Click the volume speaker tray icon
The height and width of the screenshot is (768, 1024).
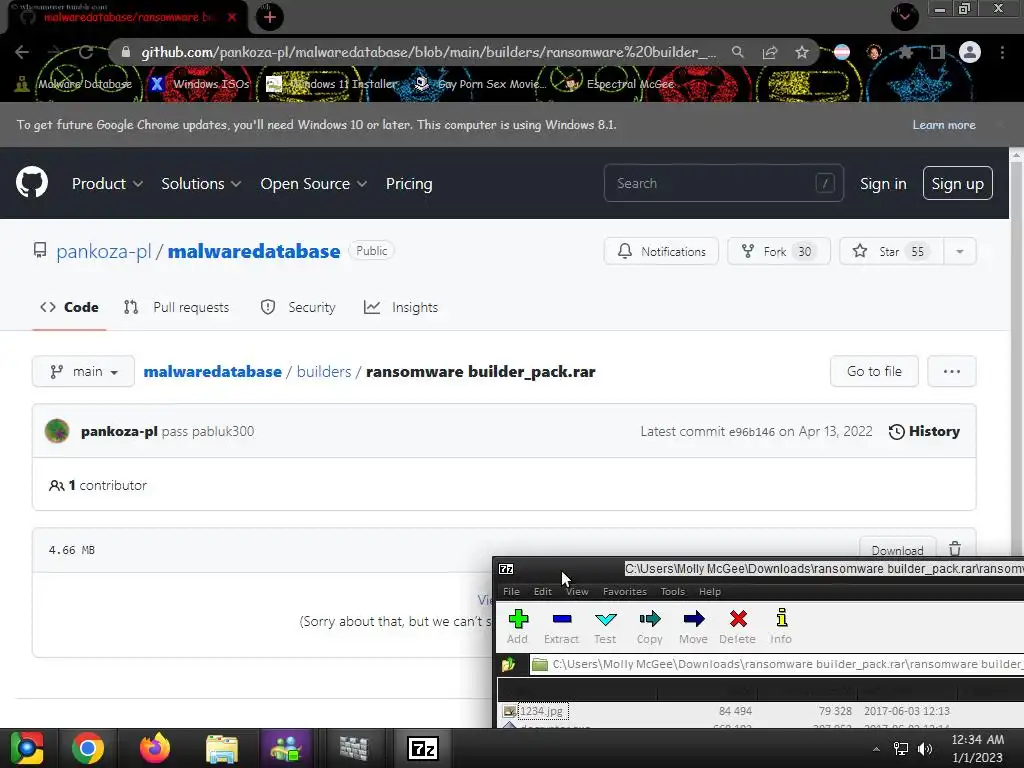925,749
